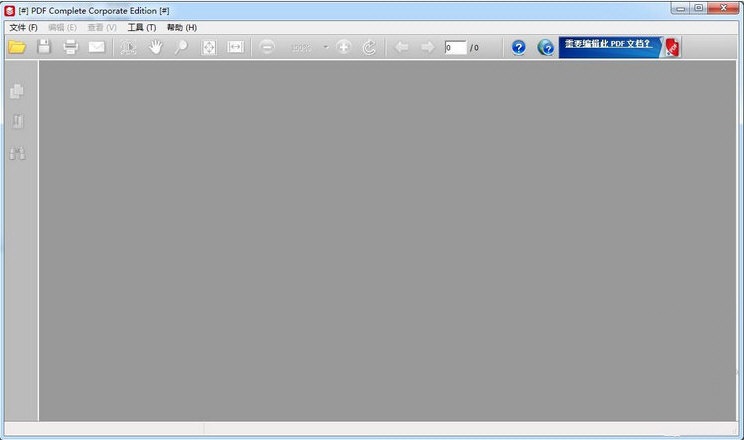Open the 编辑 (E) menu

62,28
